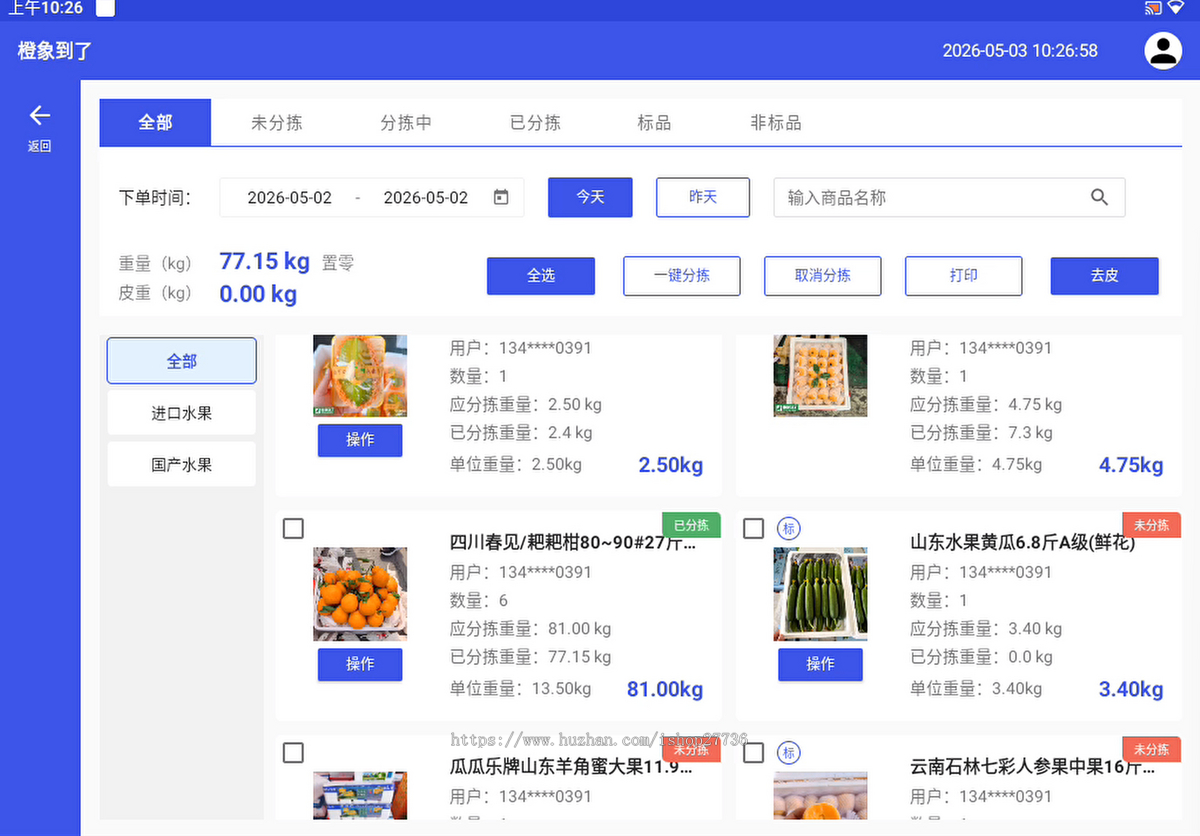Select the 进口水果 category

click(x=182, y=413)
